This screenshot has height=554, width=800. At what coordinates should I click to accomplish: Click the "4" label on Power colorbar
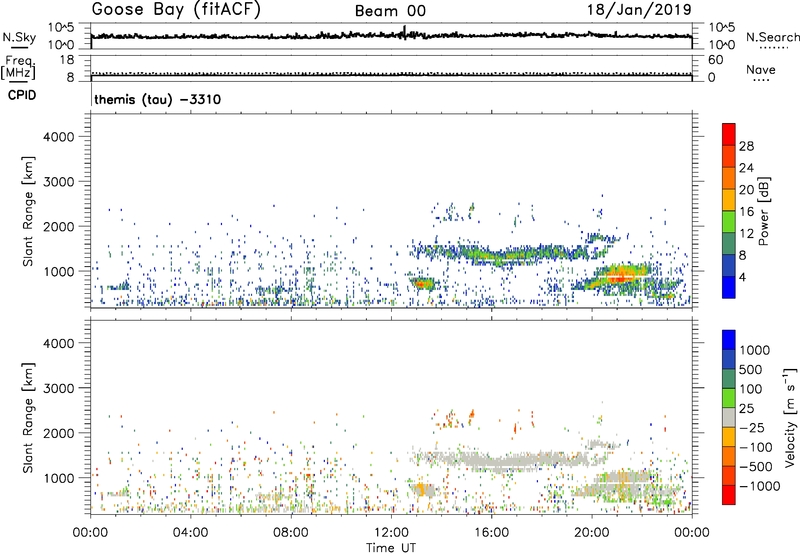tap(743, 277)
